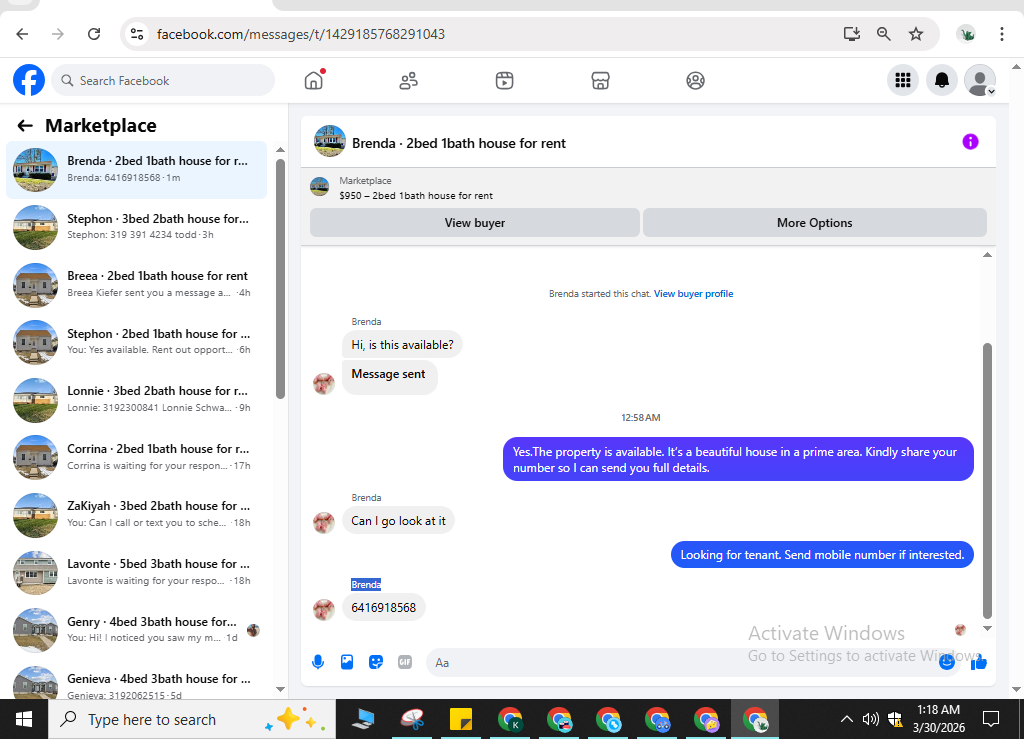Open the Groups icon in top navigation
1024x739 pixels.
[x=696, y=81]
